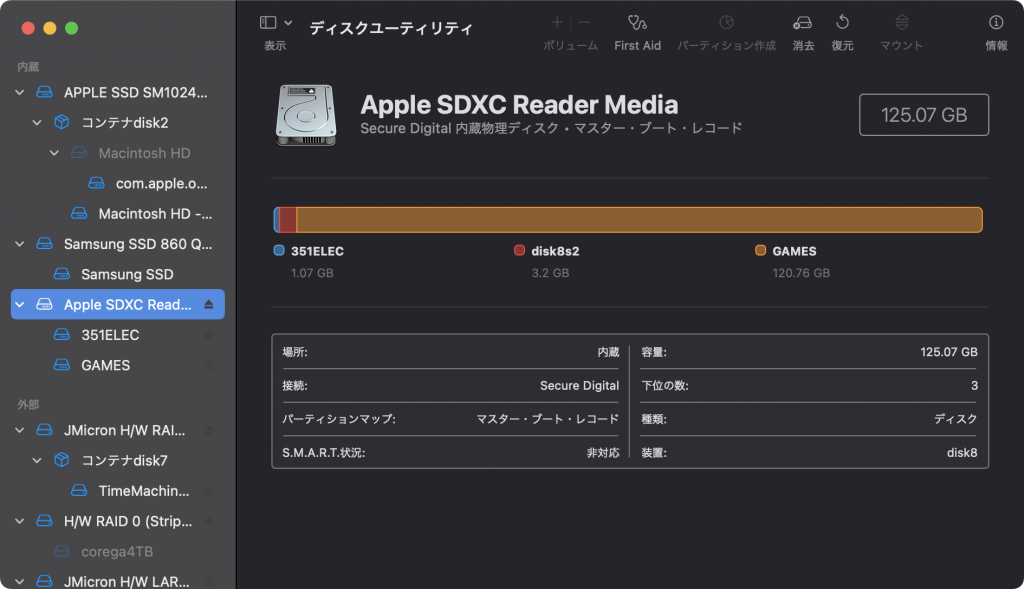Viewport: 1024px width, 589px height.
Task: Collapse the コンテナdisk7 container
Action: point(37,460)
